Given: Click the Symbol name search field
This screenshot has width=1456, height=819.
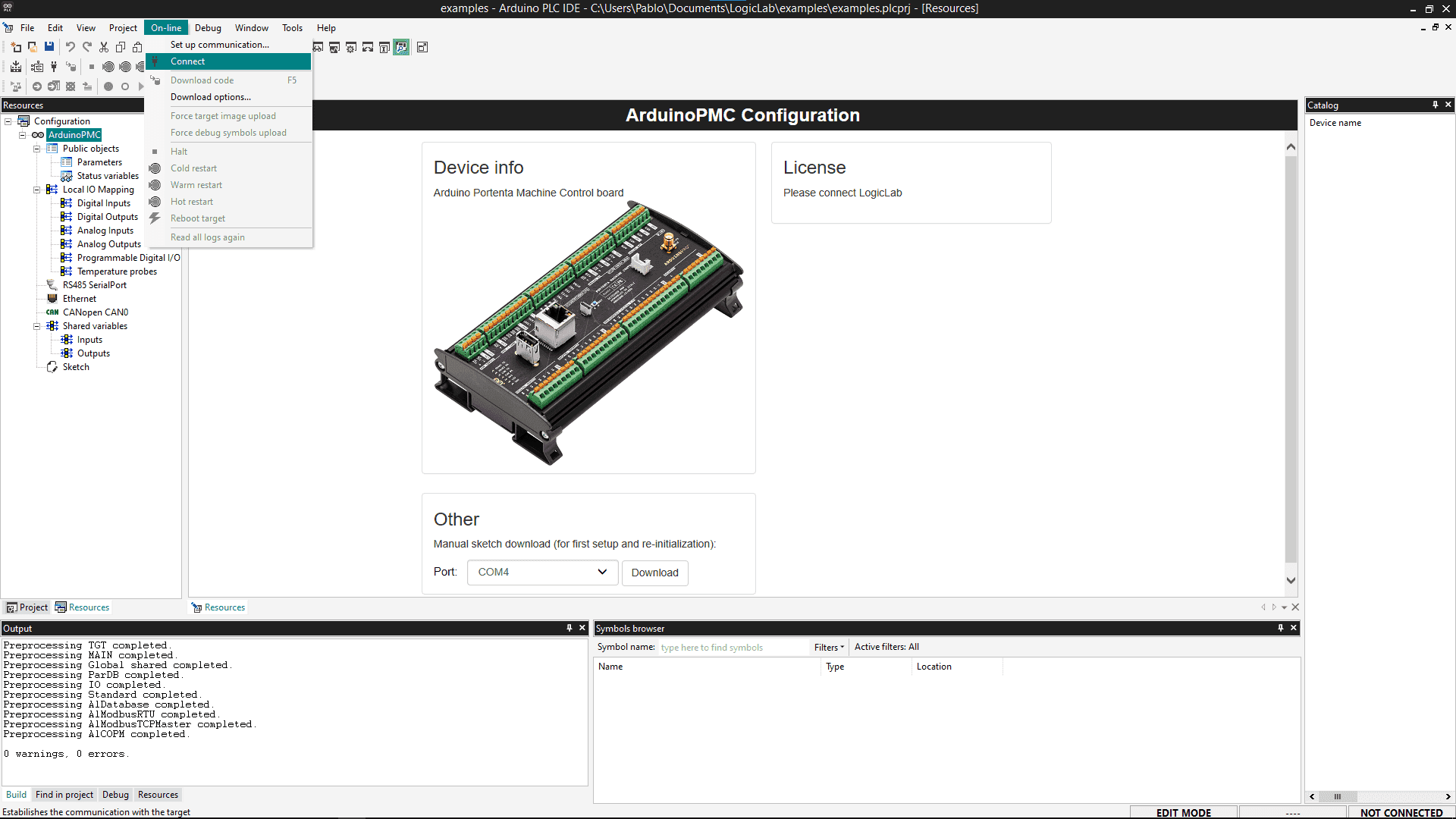Looking at the screenshot, I should (x=732, y=647).
